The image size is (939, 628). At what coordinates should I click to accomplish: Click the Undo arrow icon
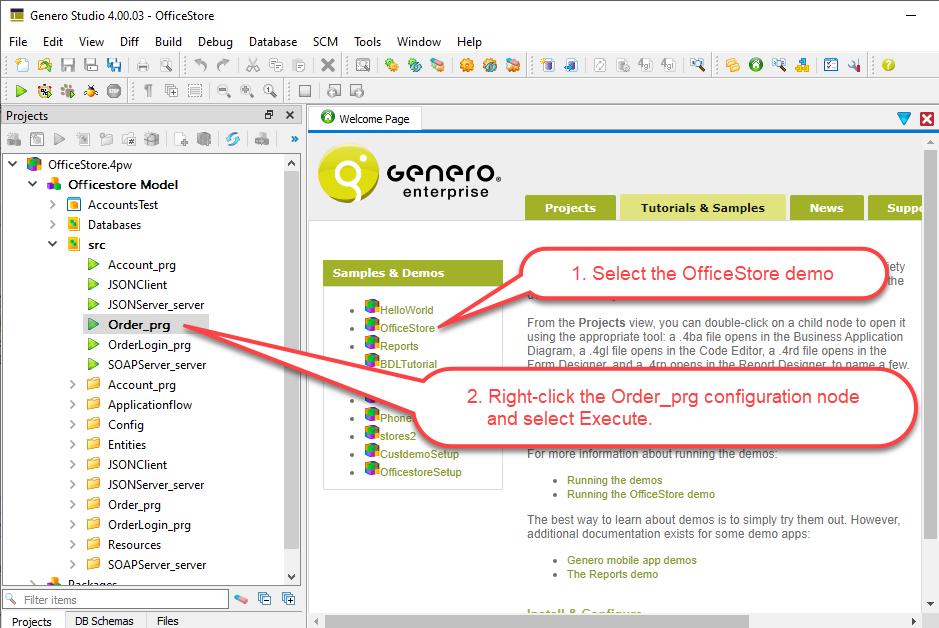coord(200,64)
